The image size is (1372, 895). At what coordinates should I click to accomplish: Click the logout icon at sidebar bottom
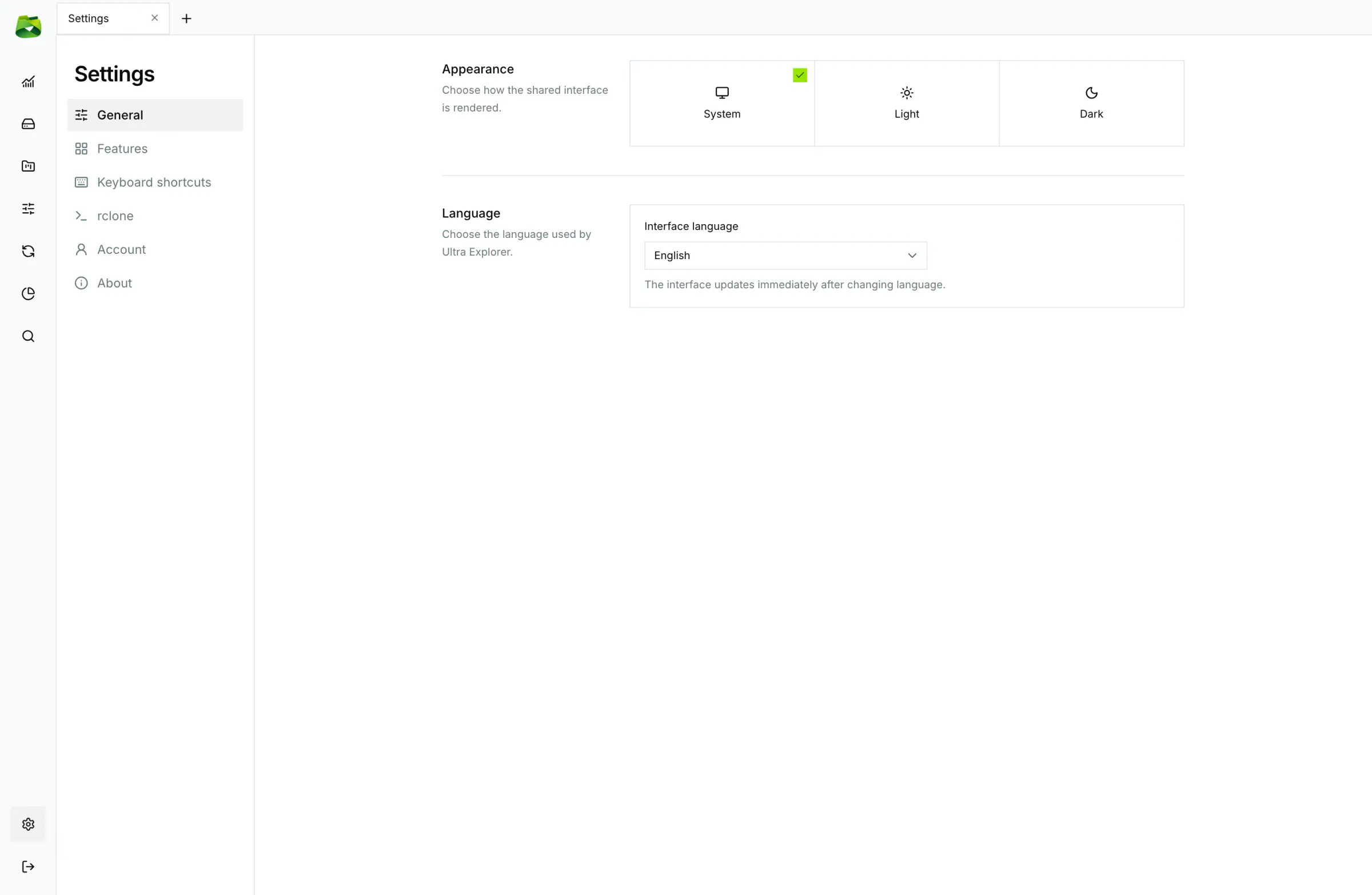click(x=28, y=867)
